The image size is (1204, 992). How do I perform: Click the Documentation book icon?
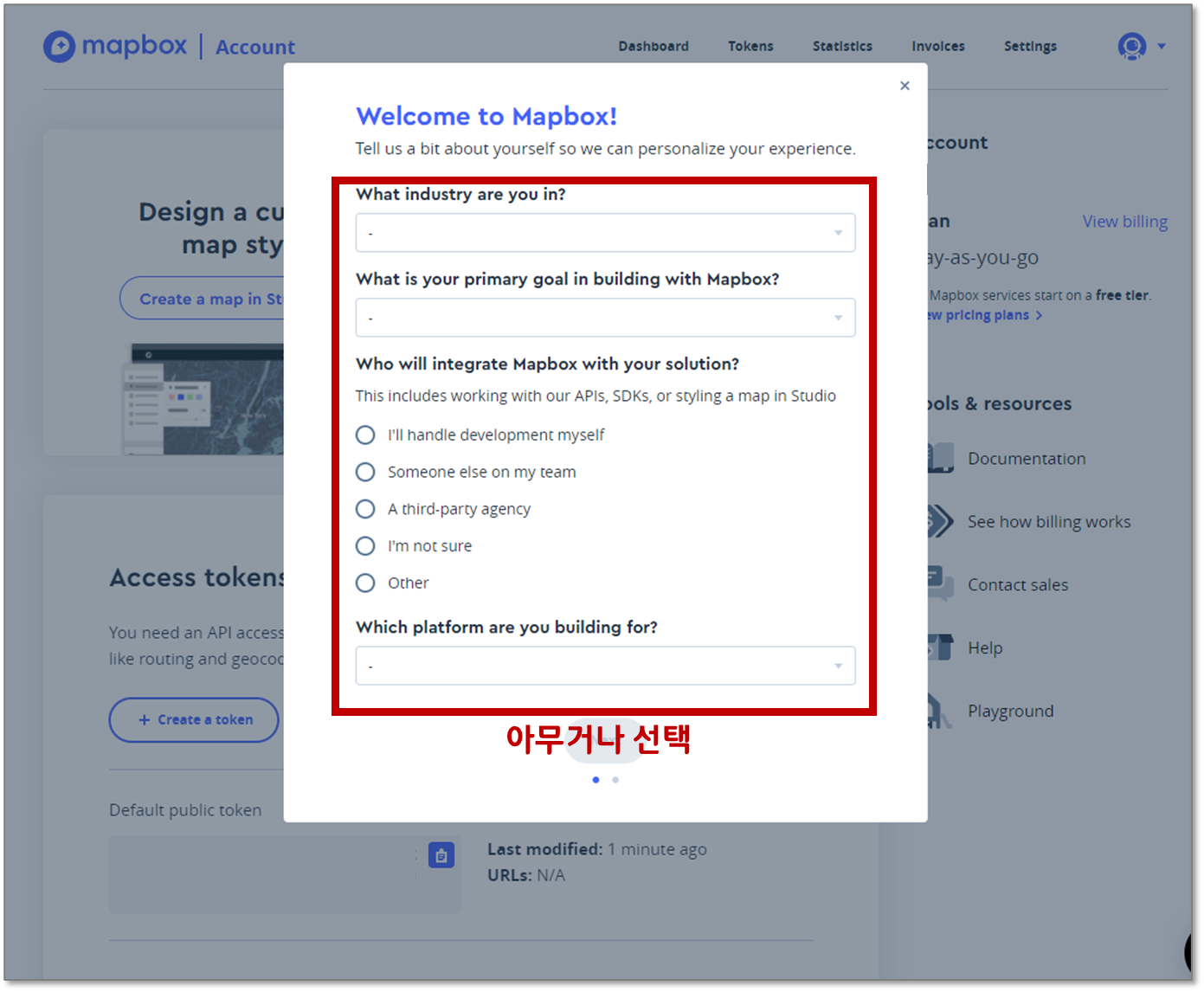[x=941, y=458]
